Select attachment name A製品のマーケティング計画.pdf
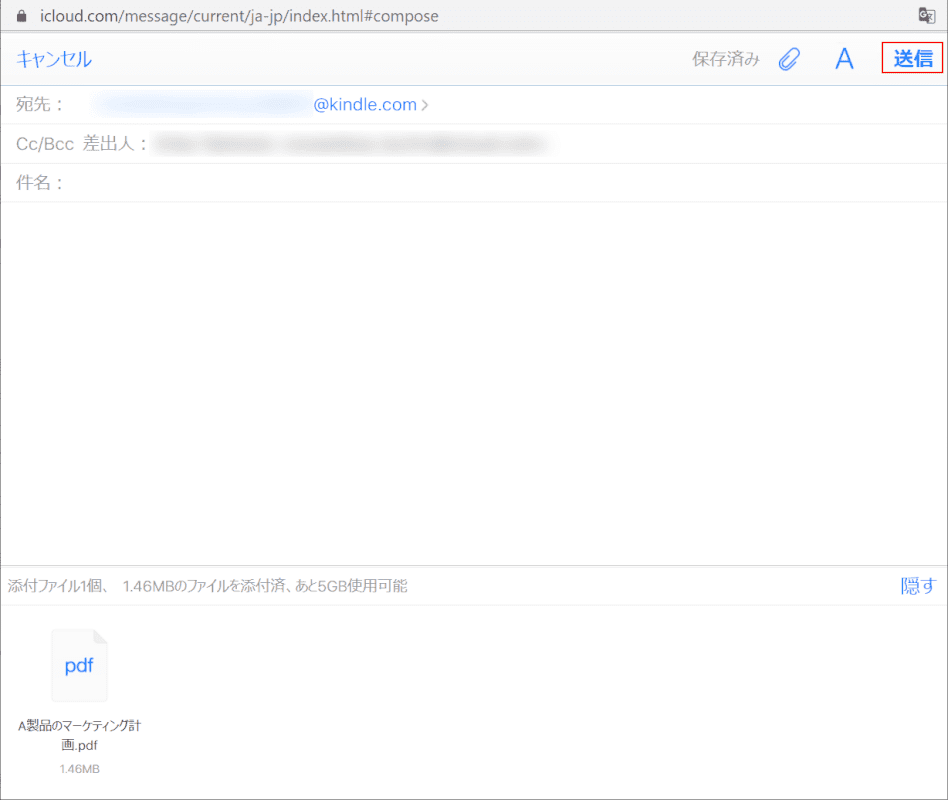Viewport: 948px width, 800px height. (x=79, y=735)
